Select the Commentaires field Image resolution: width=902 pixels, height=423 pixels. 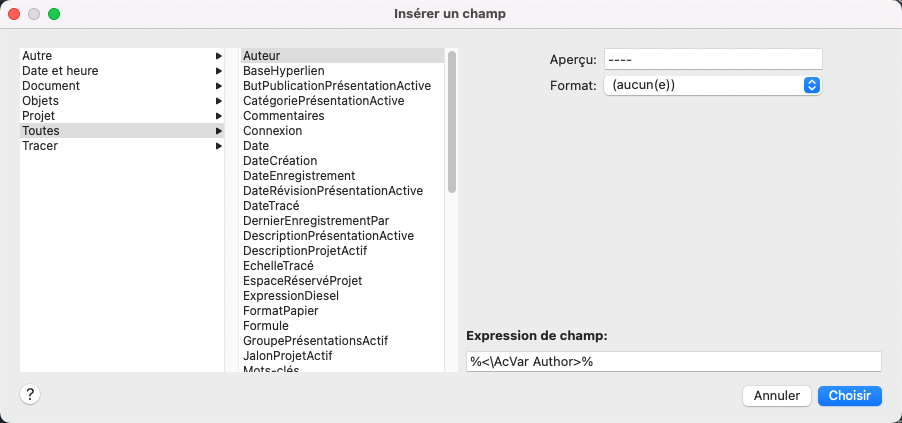click(284, 116)
